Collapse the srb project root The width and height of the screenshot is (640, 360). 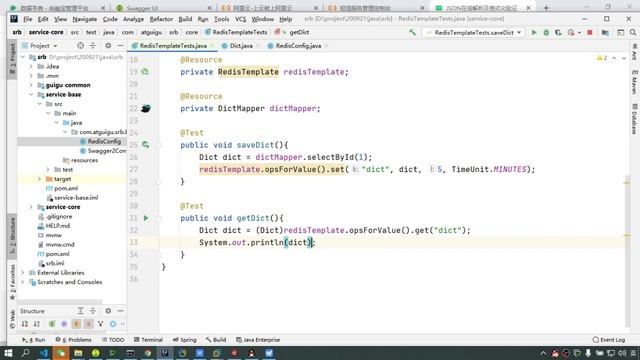tap(23, 57)
